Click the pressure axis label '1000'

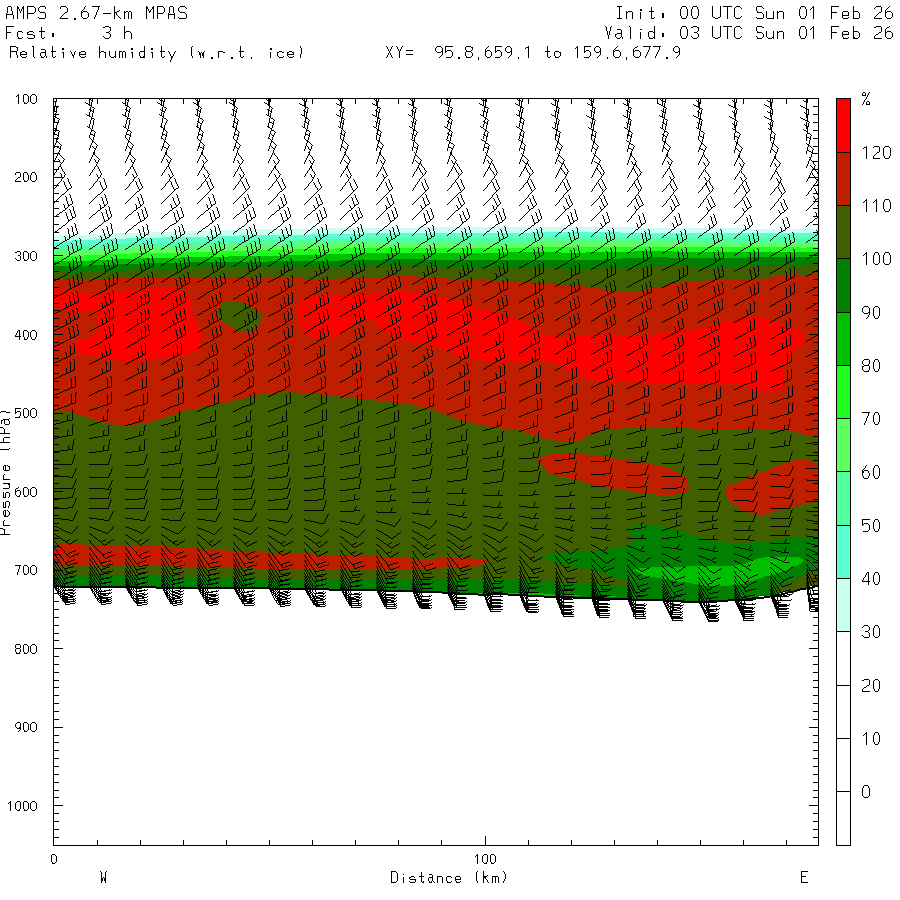pos(23,806)
